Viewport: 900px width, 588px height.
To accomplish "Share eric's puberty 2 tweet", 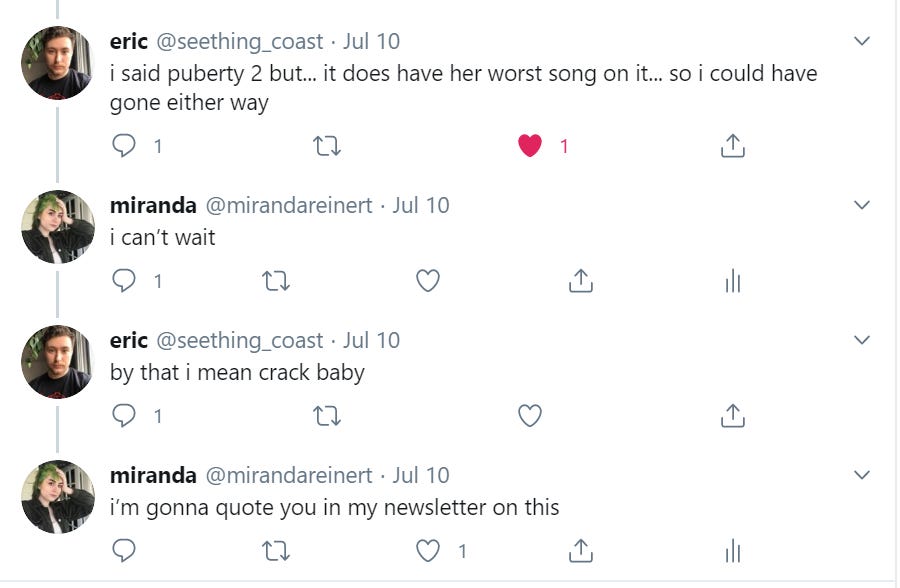I will (733, 146).
